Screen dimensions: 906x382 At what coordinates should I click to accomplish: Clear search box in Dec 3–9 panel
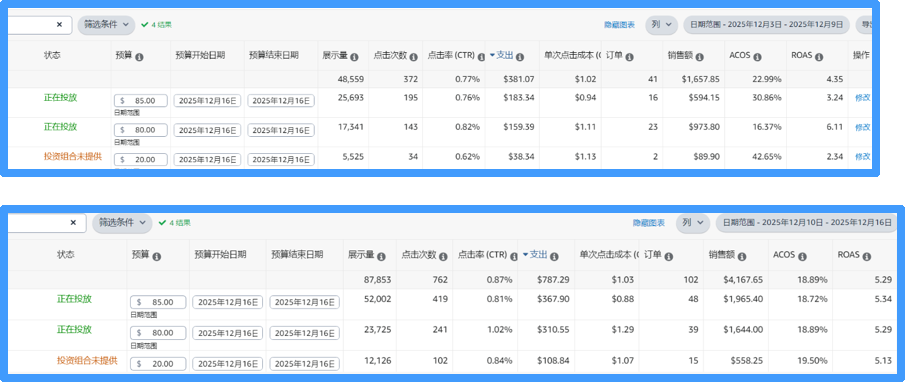(60, 25)
